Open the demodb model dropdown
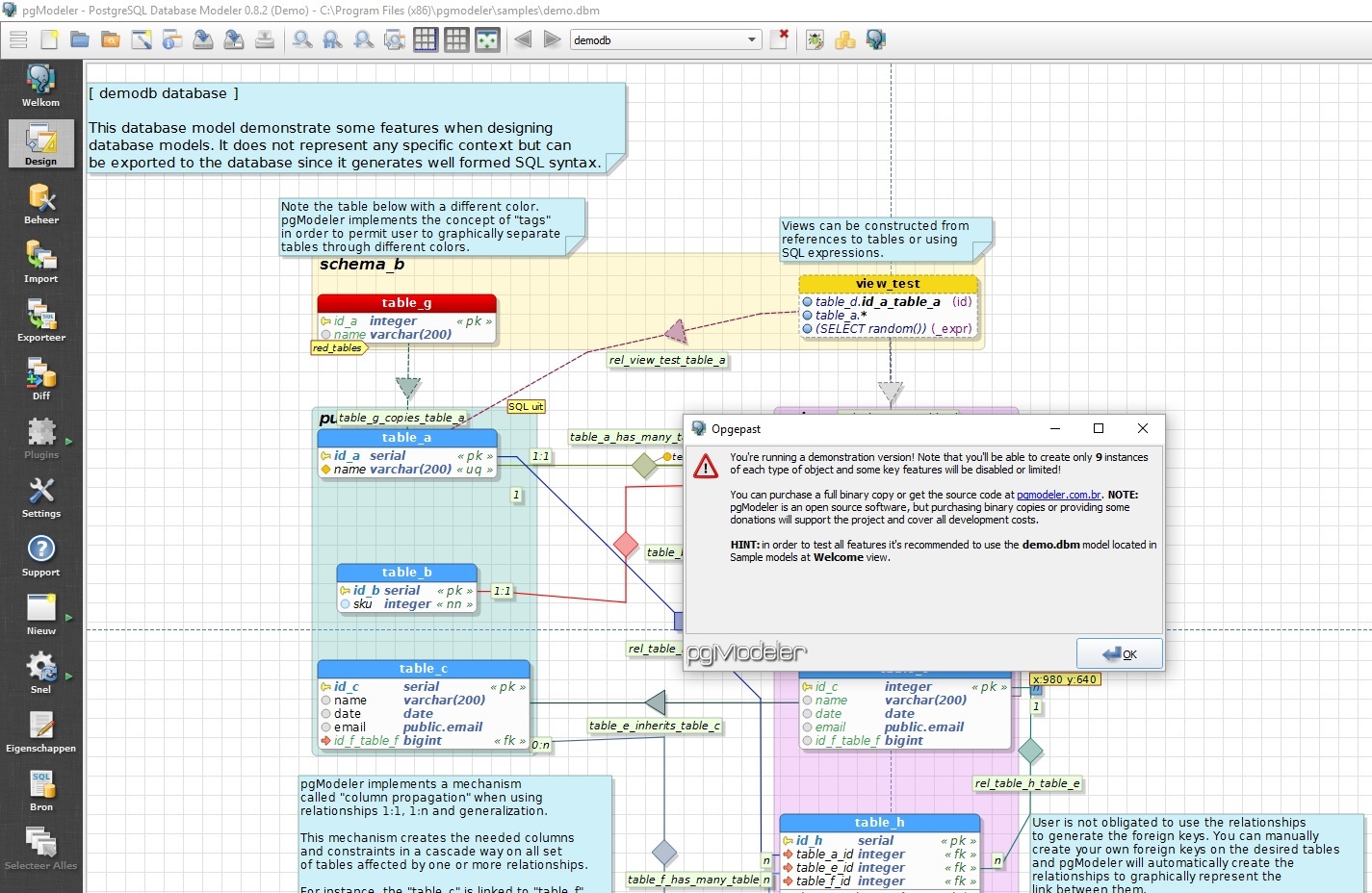 click(x=665, y=39)
